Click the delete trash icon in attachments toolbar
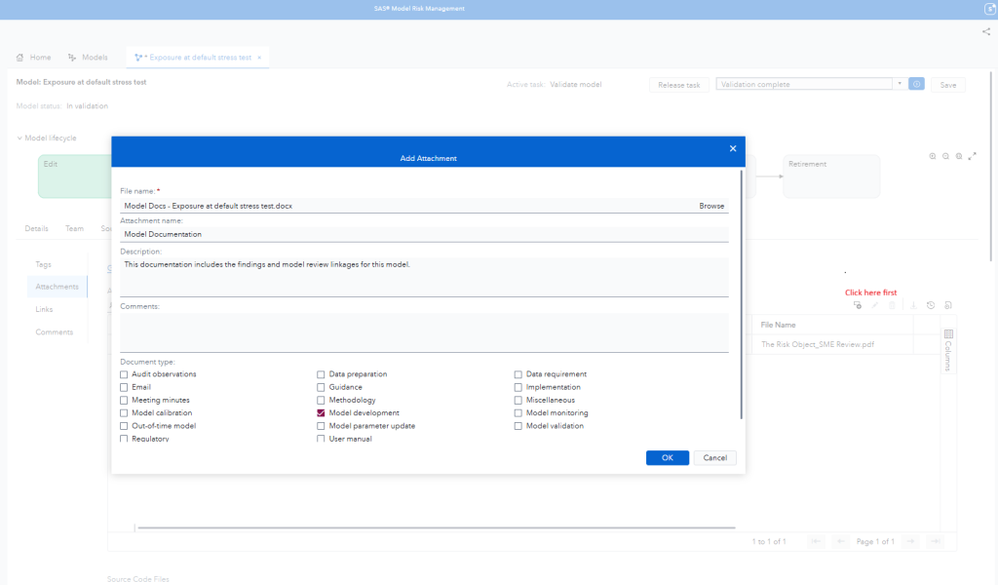The height and width of the screenshot is (585, 998). pos(892,306)
